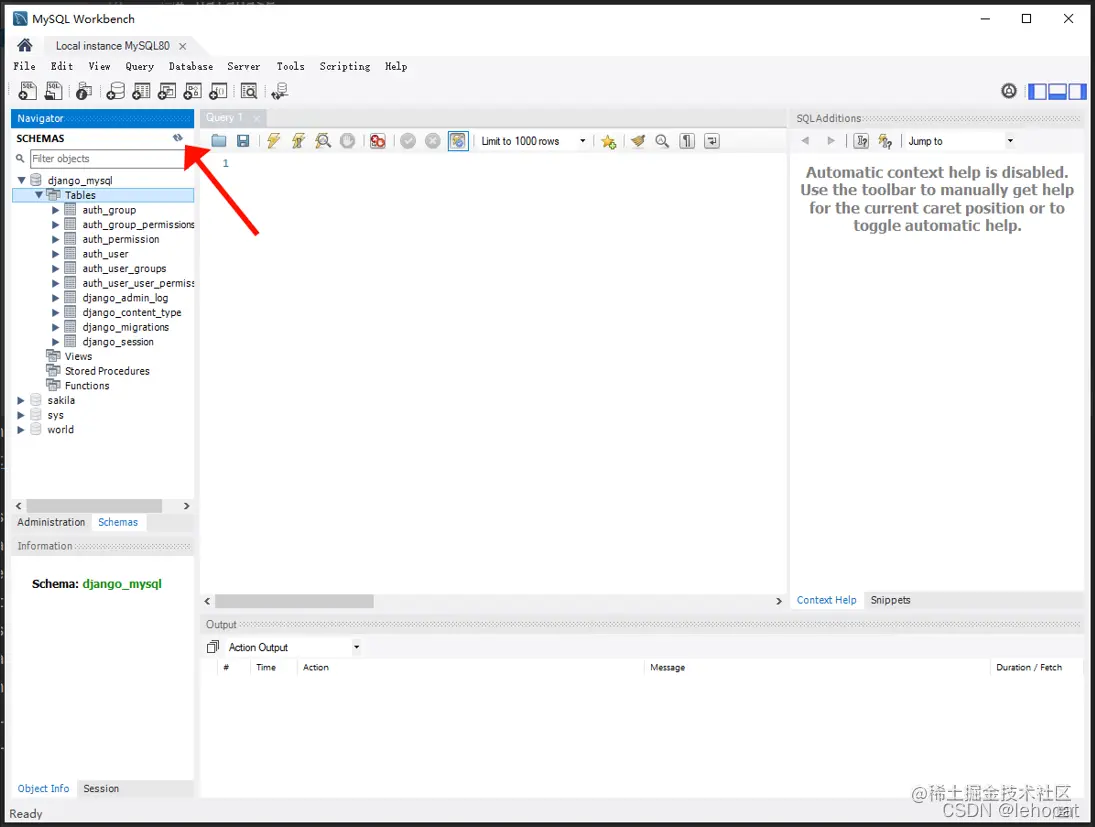Toggle word wrapping in editor
This screenshot has height=827, width=1095.
[712, 141]
